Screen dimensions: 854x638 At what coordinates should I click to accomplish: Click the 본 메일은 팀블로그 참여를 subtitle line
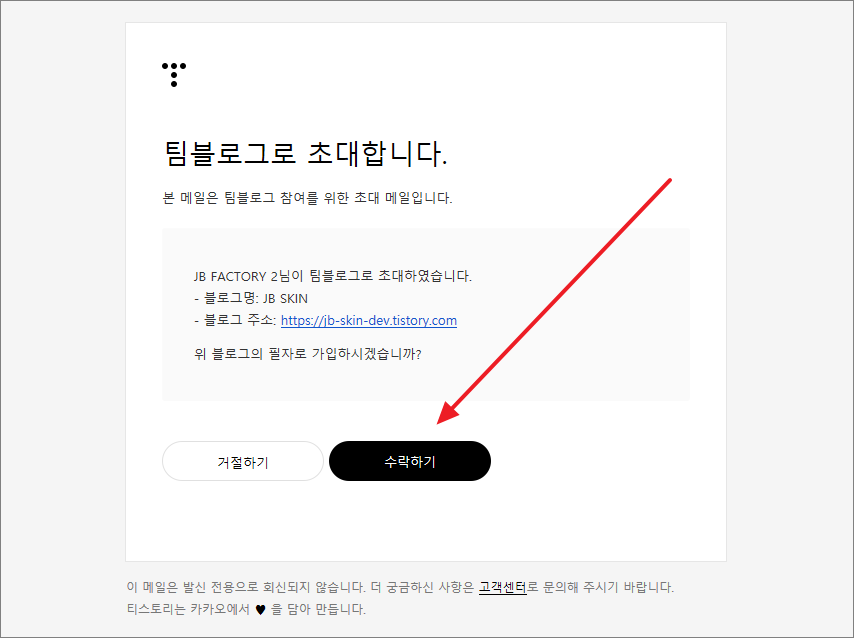pyautogui.click(x=307, y=198)
